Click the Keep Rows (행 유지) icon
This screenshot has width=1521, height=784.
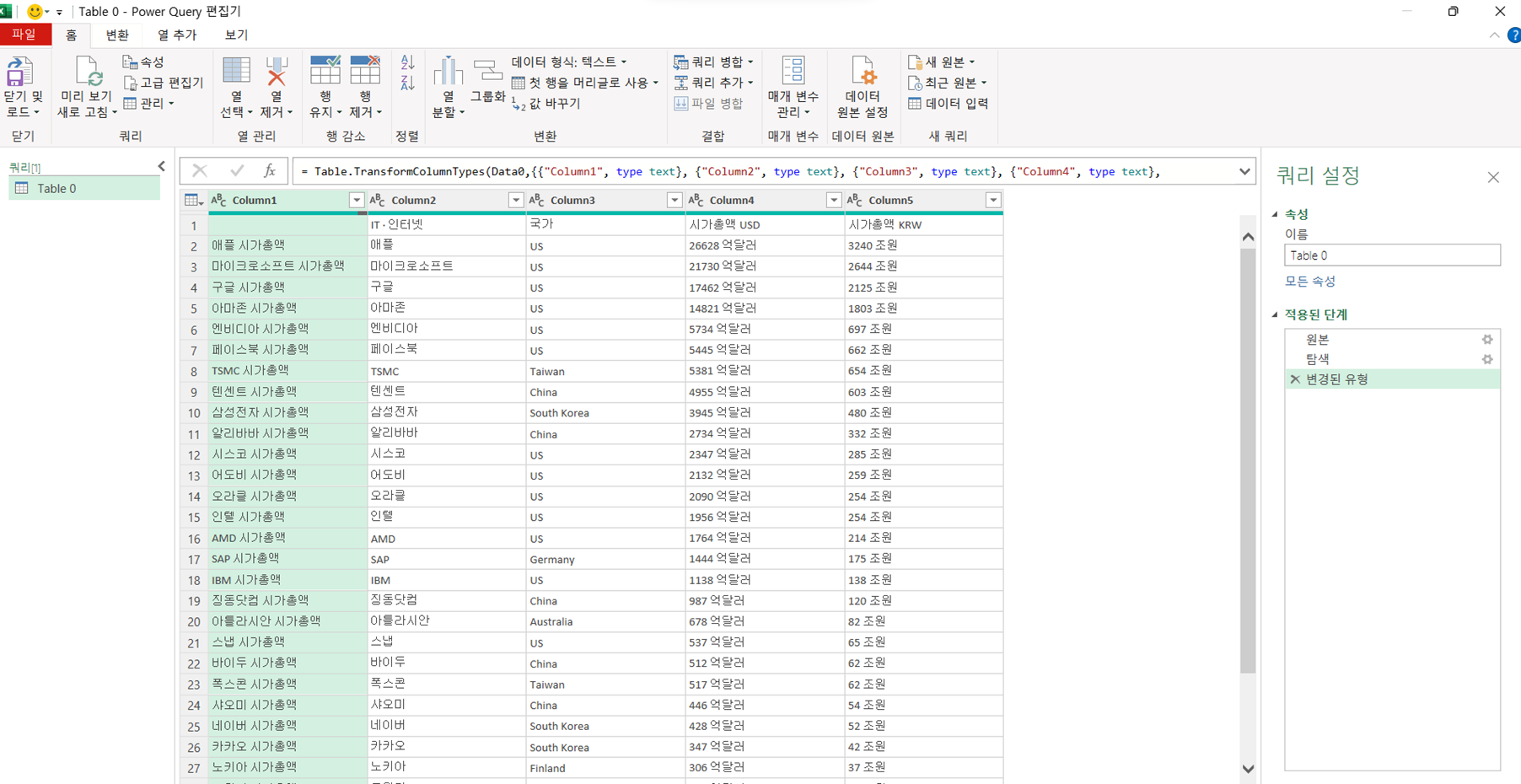click(325, 71)
